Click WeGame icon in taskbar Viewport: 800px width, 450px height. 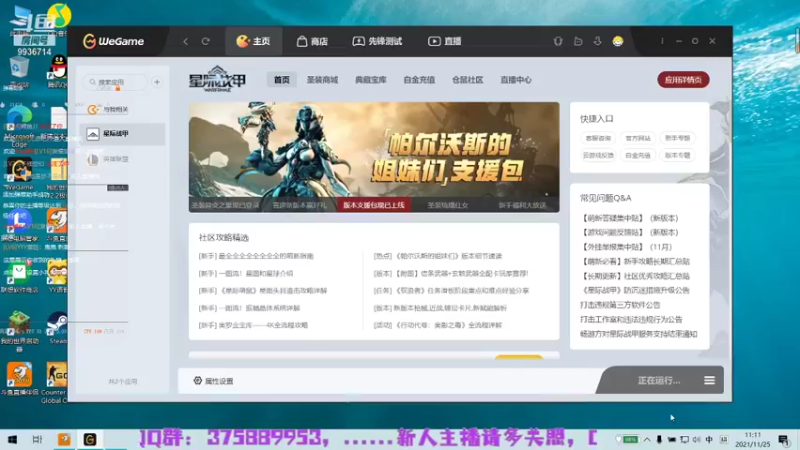[90, 439]
